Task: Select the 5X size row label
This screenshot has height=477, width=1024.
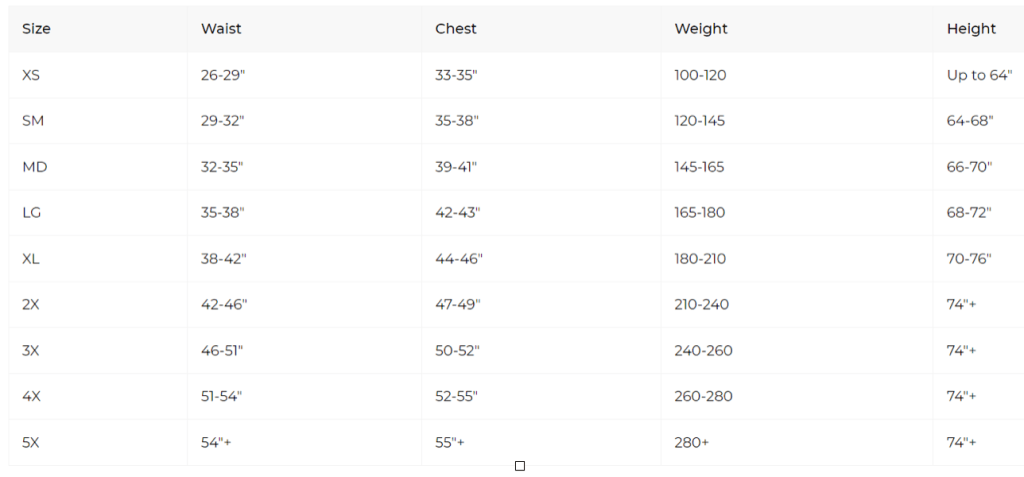Action: pyautogui.click(x=31, y=443)
